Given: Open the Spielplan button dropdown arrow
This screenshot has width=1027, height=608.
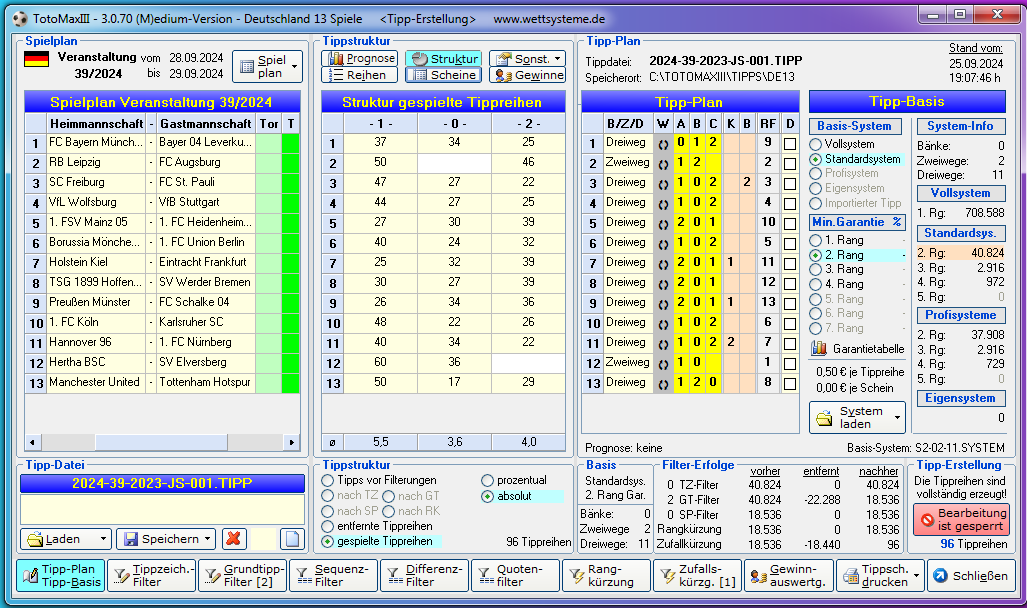Looking at the screenshot, I should 295,67.
